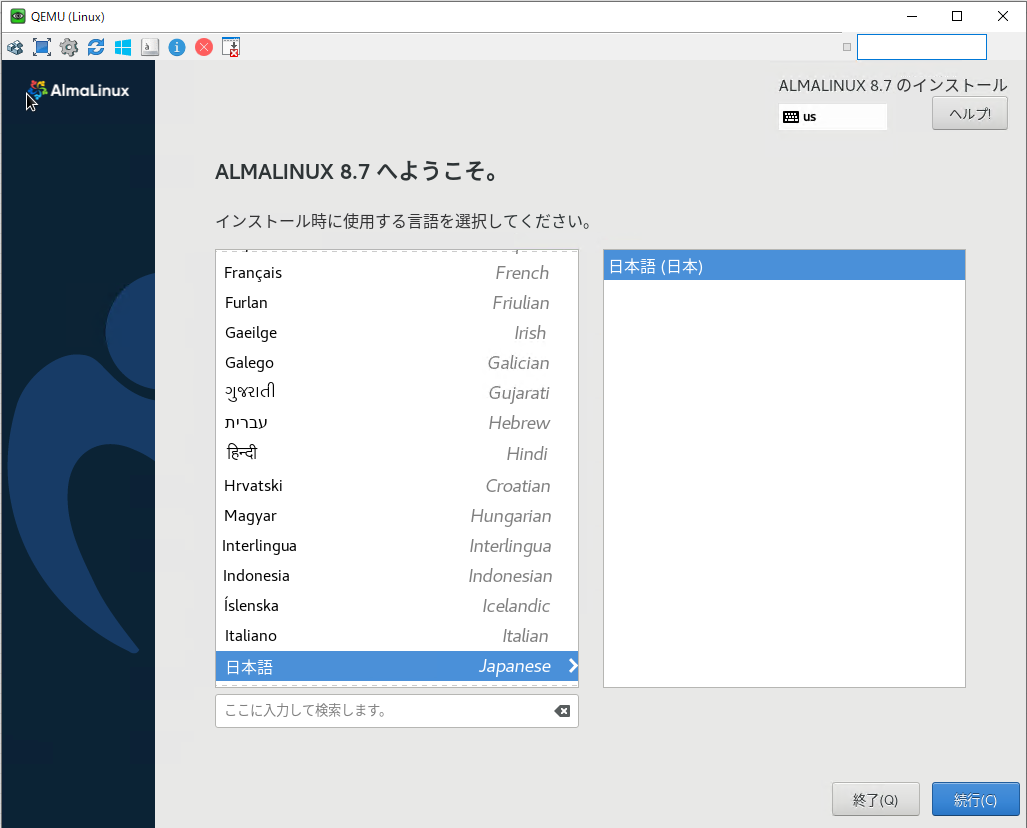This screenshot has height=828, width=1027.
Task: Click the 続行(C) continue button
Action: (975, 799)
